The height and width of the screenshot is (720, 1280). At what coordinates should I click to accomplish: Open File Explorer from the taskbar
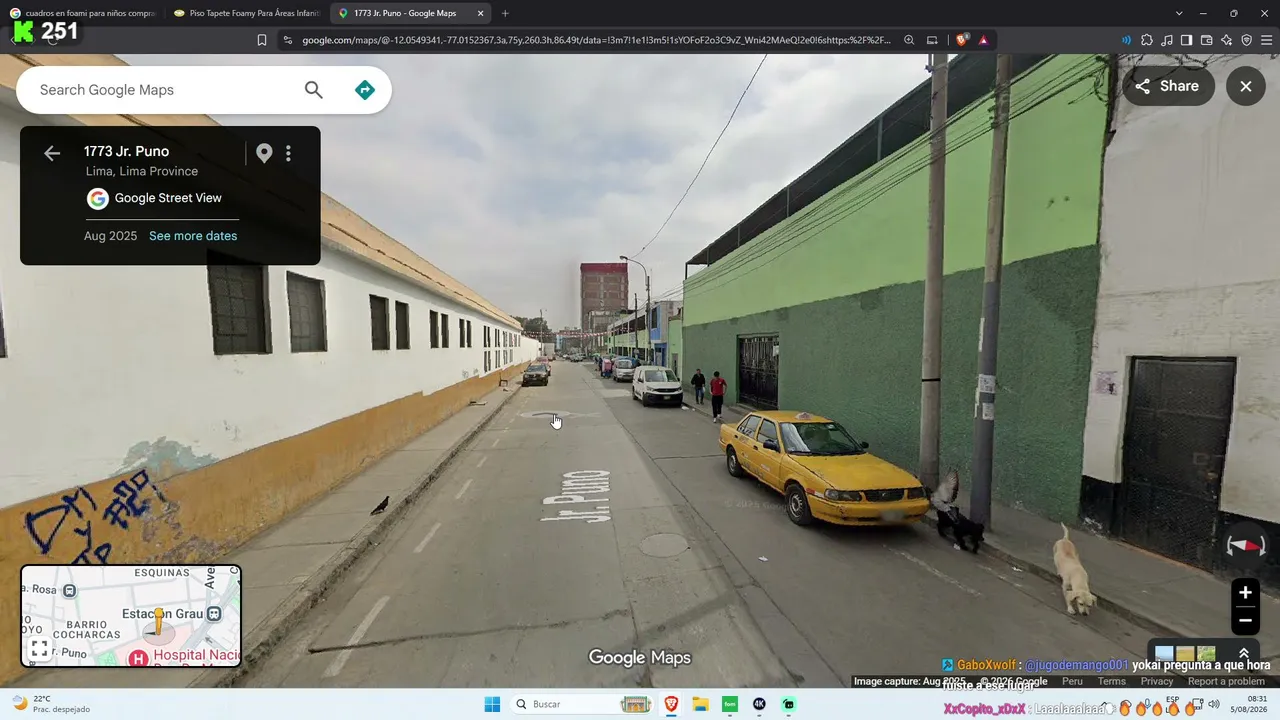click(700, 704)
